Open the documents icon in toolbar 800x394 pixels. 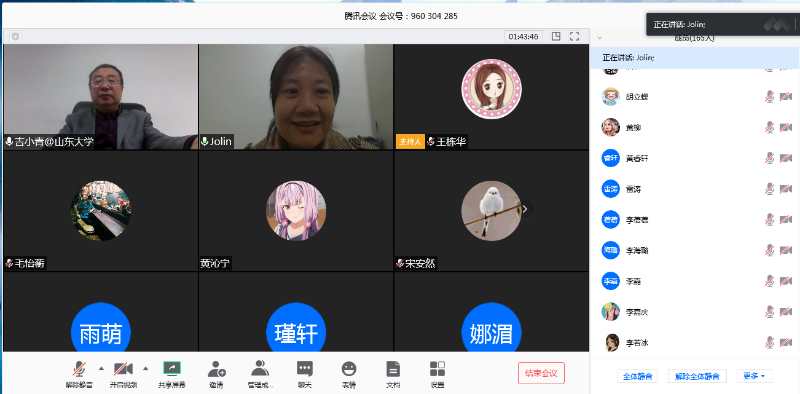click(393, 369)
